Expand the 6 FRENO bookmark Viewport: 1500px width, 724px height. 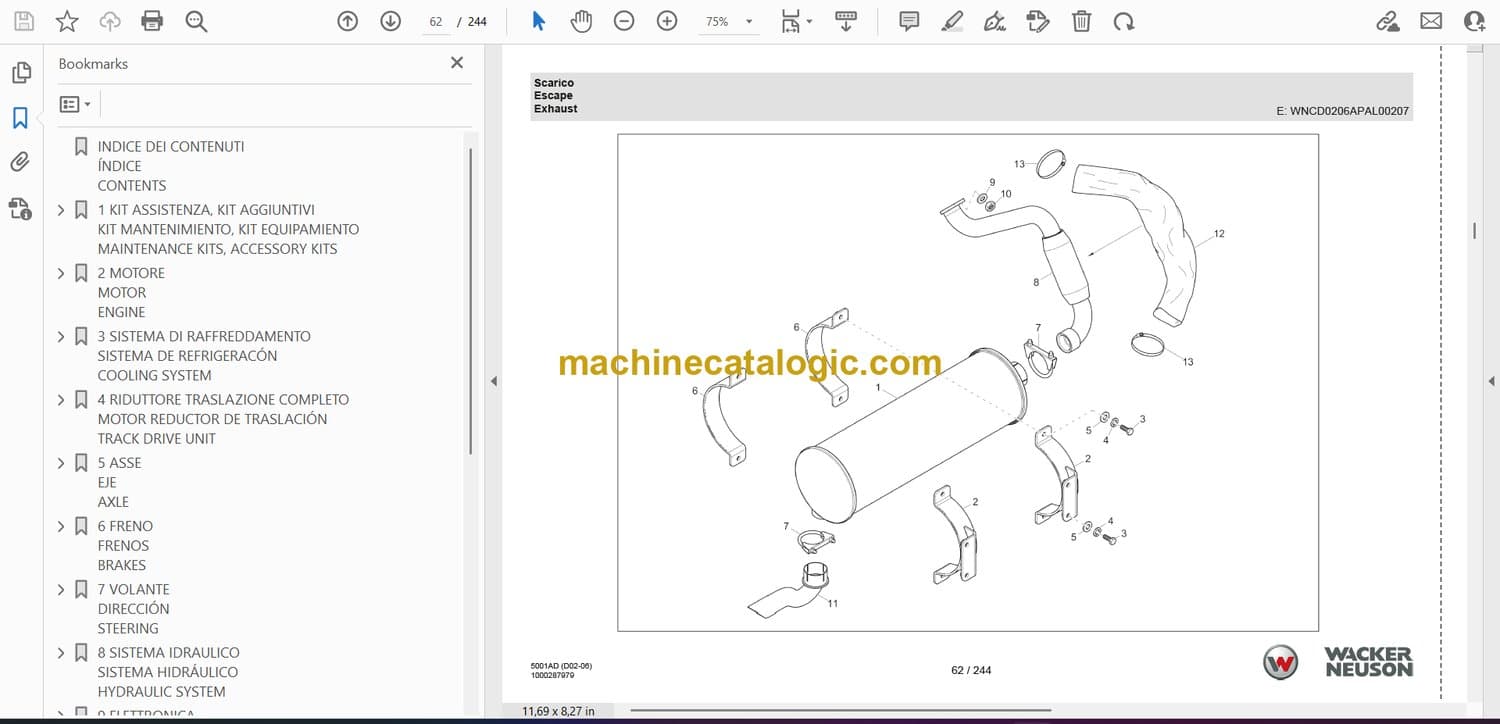tap(61, 526)
